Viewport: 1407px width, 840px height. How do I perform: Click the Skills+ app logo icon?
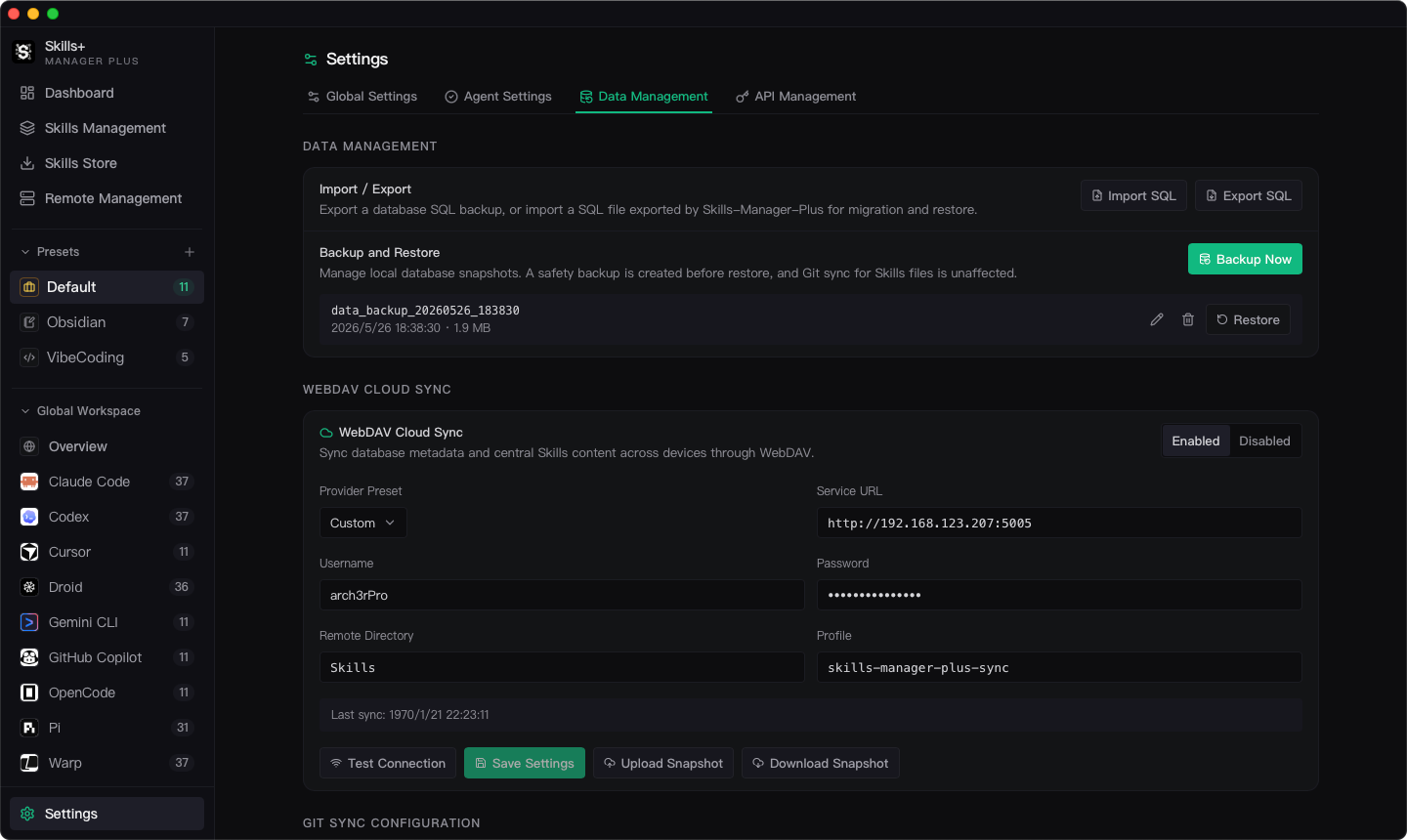[x=23, y=52]
